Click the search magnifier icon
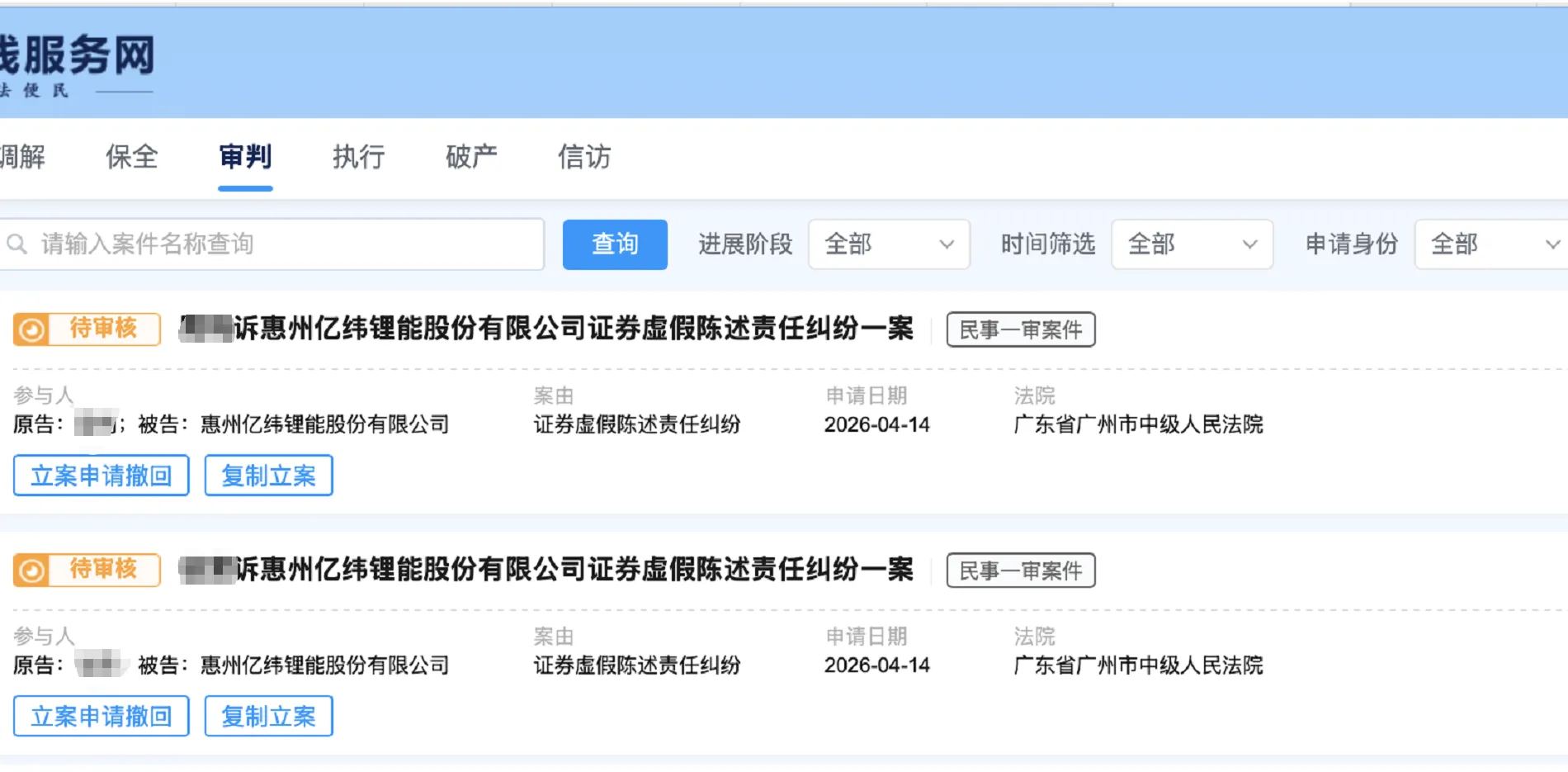The width and height of the screenshot is (1568, 772). point(17,244)
